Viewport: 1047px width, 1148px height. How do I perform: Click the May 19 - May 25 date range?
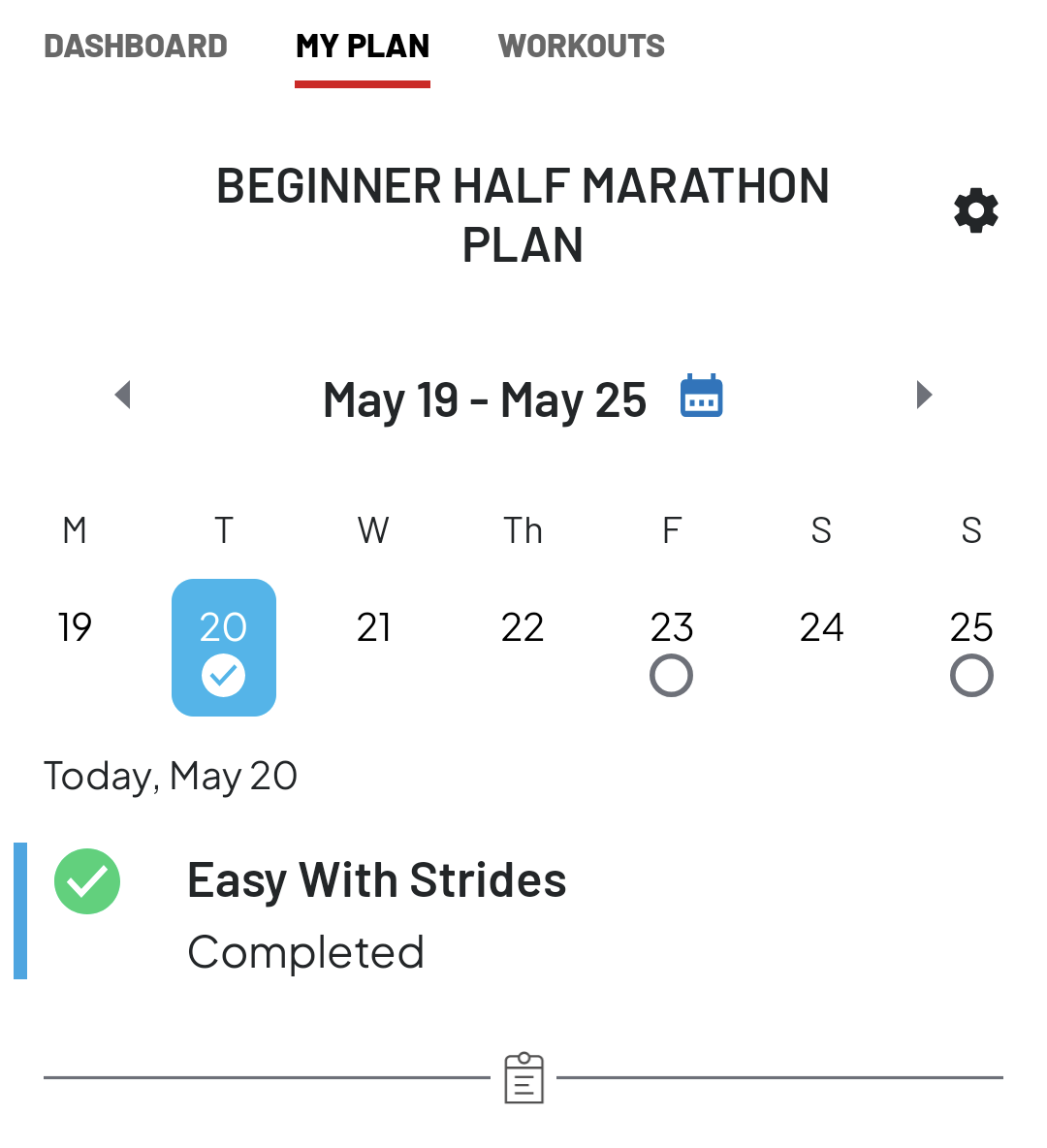pyautogui.click(x=485, y=399)
